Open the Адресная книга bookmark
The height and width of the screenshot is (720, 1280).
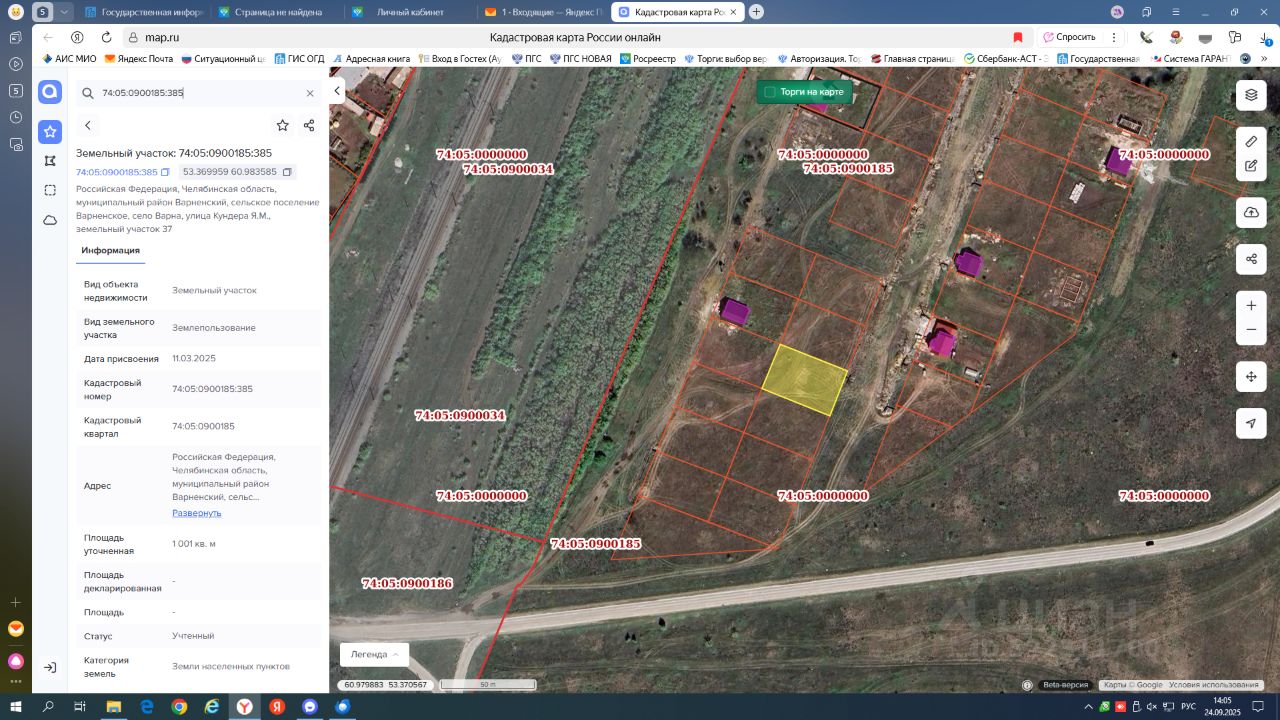point(371,59)
